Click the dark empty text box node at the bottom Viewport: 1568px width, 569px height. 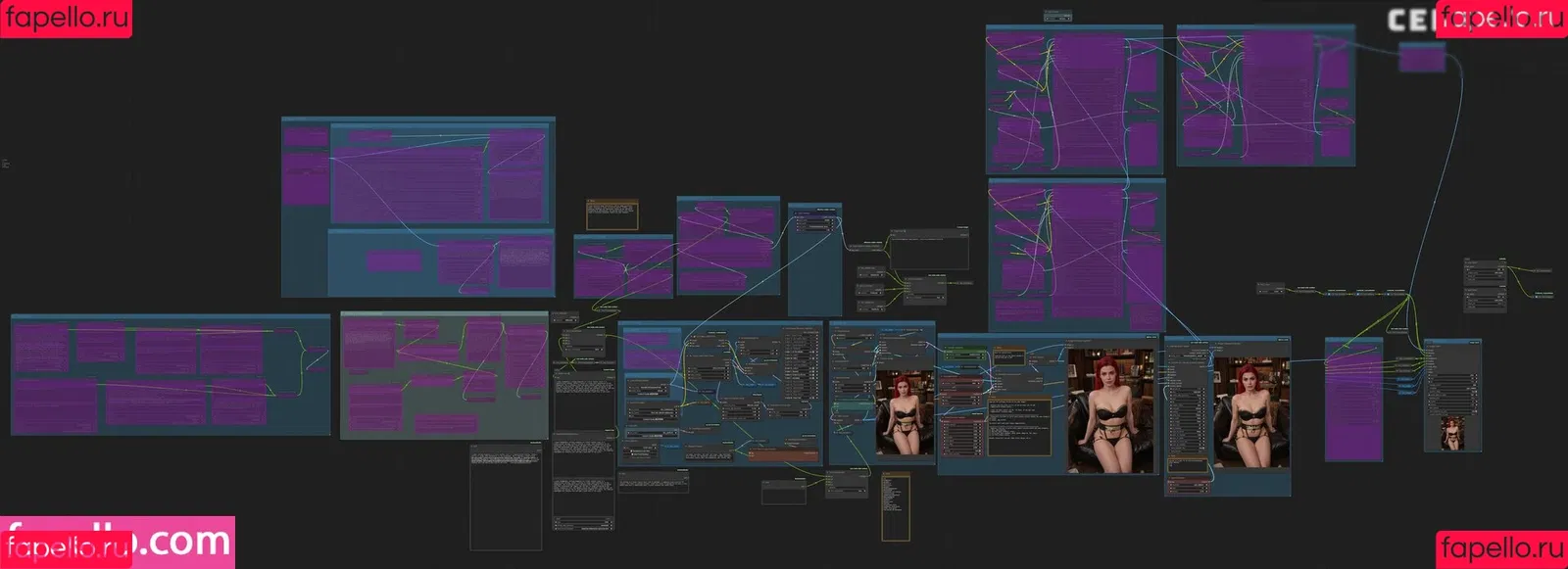tap(506, 498)
